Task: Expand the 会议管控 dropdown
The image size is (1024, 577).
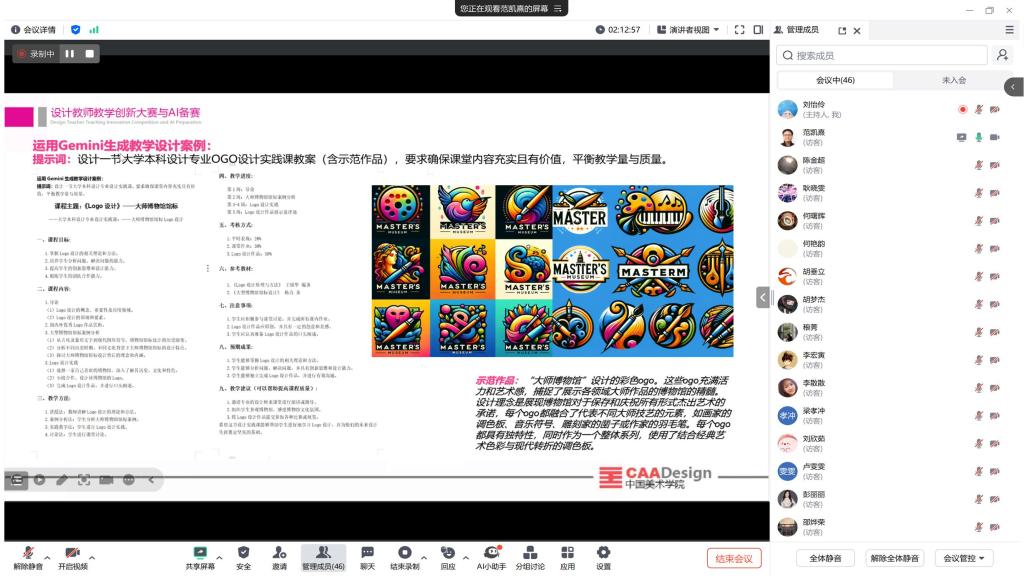Action: [964, 558]
